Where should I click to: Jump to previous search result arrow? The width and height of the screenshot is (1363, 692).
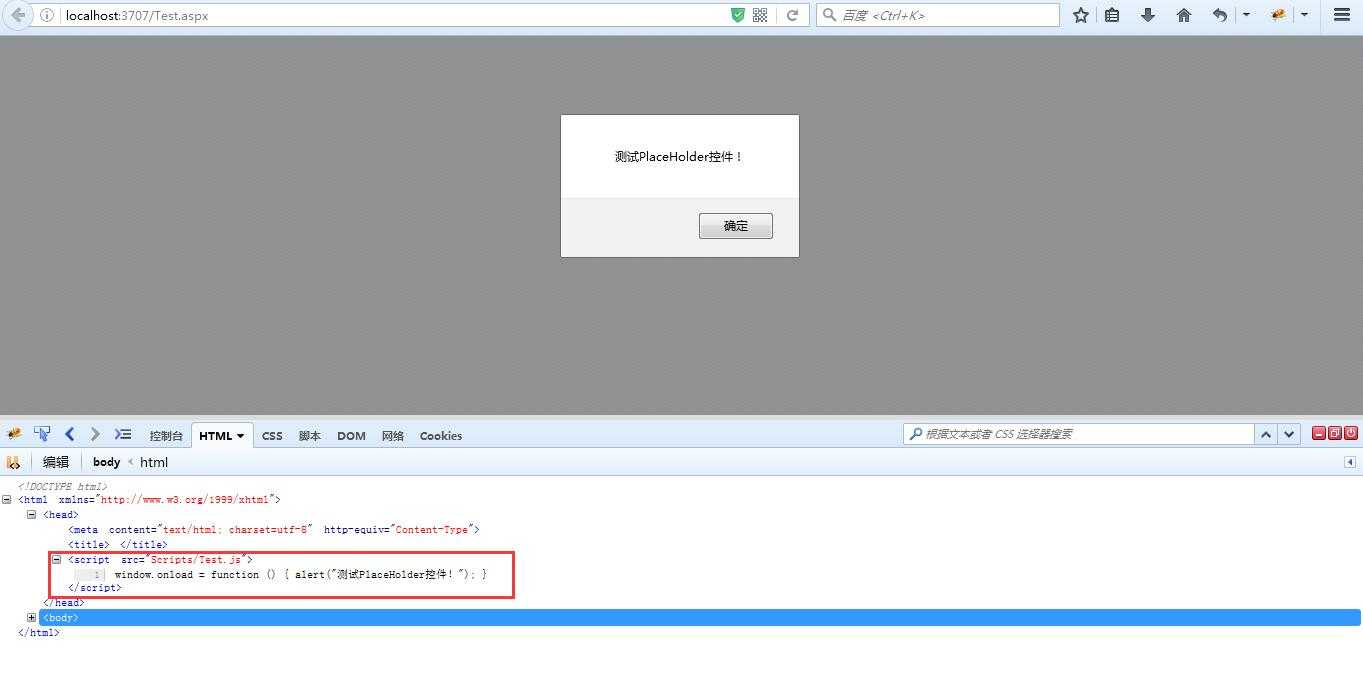tap(1266, 434)
